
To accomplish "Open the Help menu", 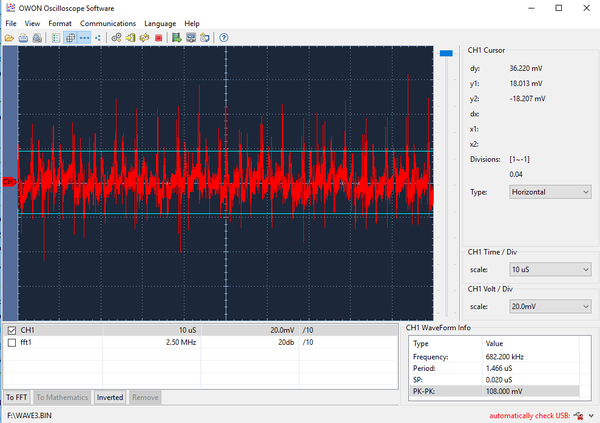I will [x=192, y=23].
